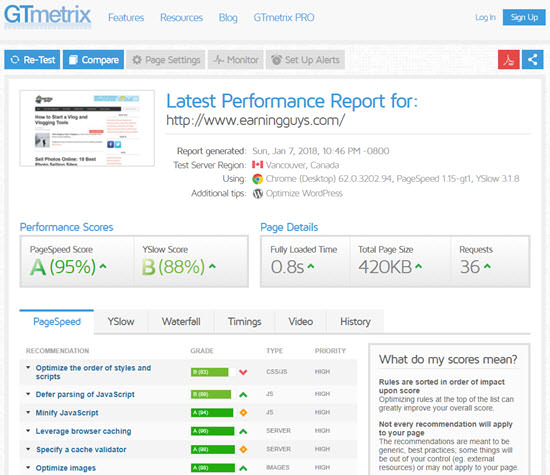Click the WordPress logo icon
Image resolution: width=550 pixels, height=475 pixels.
(x=258, y=193)
